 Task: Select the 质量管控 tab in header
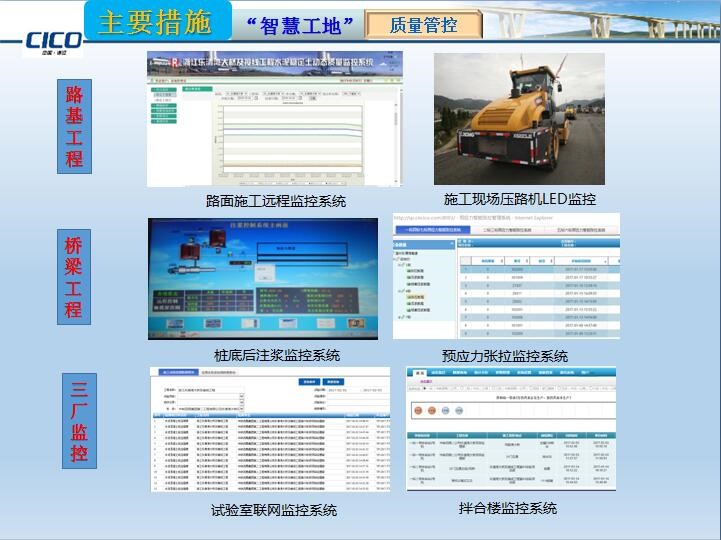point(423,25)
